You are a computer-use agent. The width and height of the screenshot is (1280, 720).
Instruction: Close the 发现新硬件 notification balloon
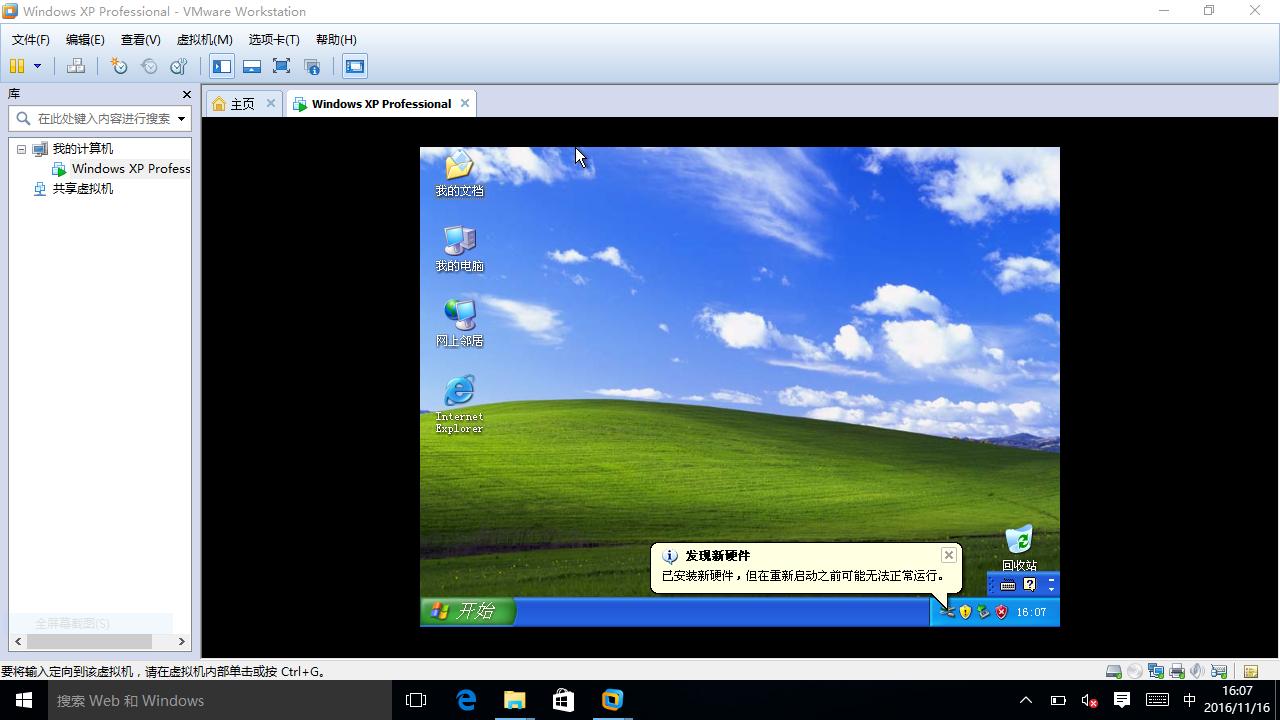point(947,555)
